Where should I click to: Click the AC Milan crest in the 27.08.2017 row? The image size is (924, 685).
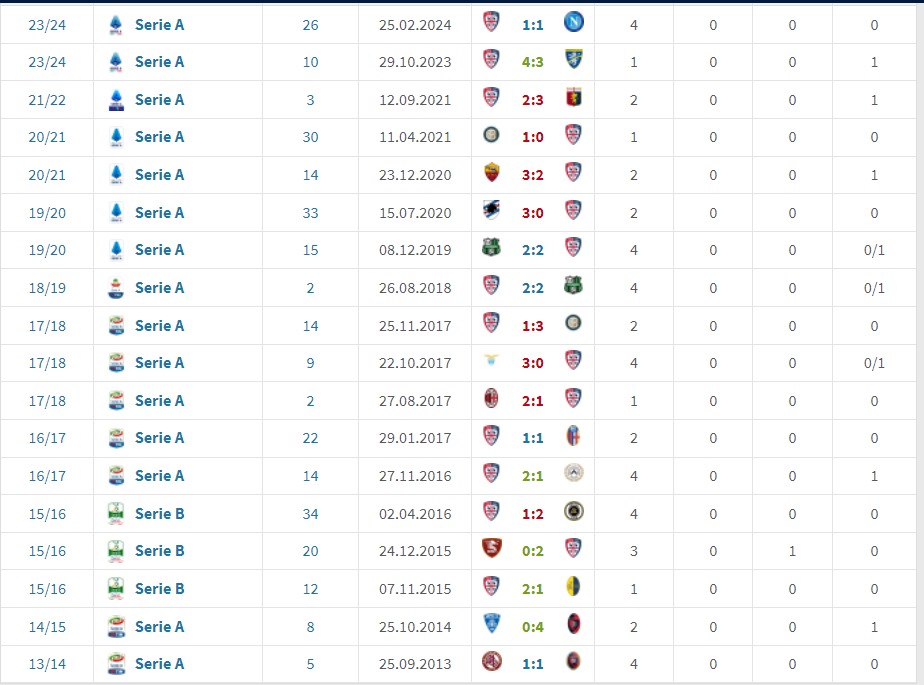(491, 400)
